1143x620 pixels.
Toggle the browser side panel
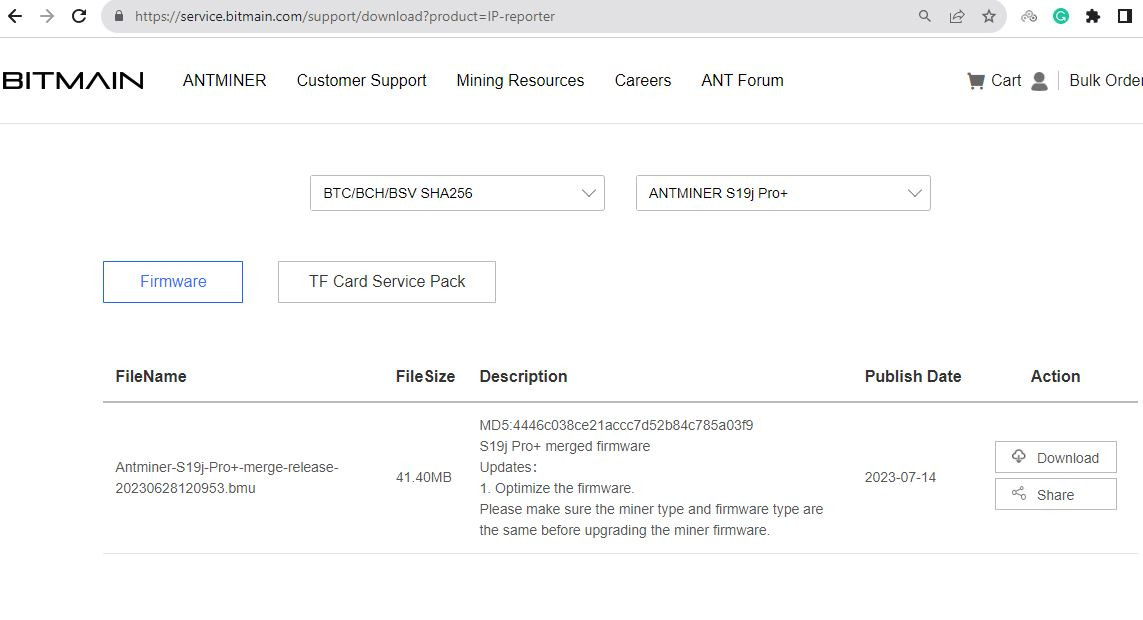[1125, 16]
